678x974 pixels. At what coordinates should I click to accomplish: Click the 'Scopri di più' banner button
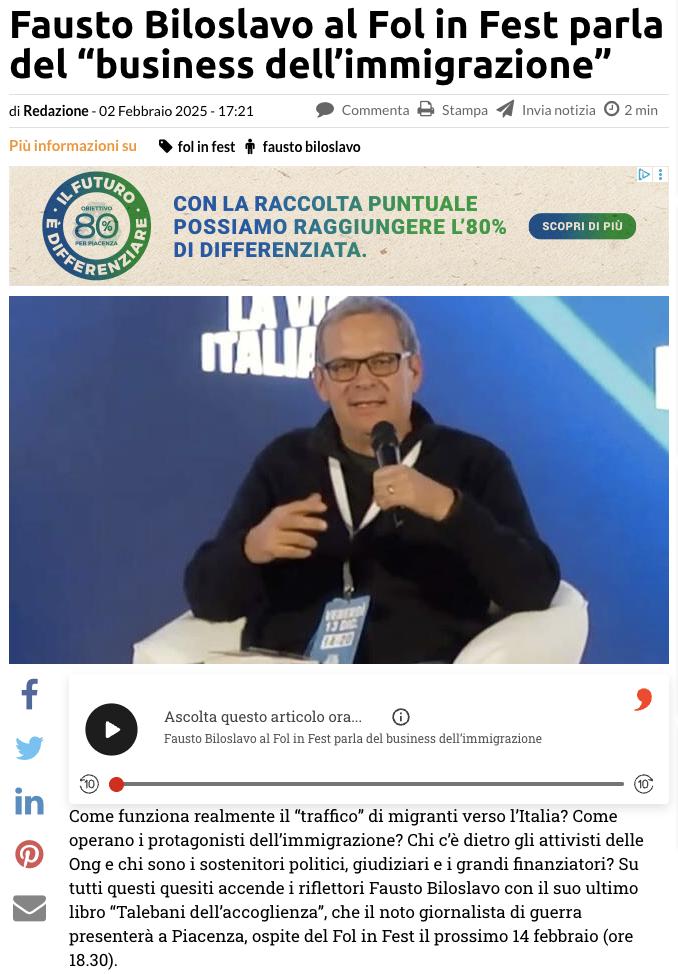[582, 226]
